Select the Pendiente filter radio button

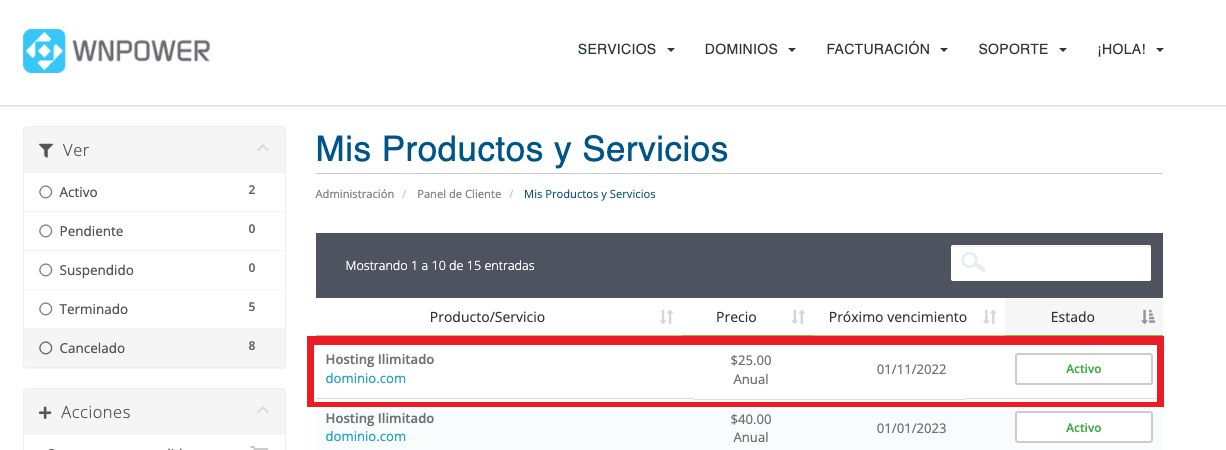[x=45, y=231]
